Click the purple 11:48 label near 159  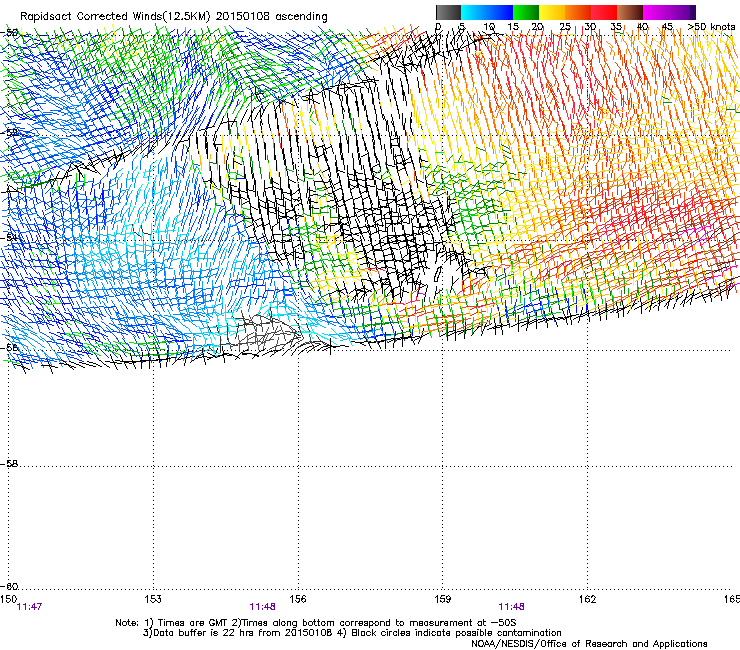[x=511, y=607]
